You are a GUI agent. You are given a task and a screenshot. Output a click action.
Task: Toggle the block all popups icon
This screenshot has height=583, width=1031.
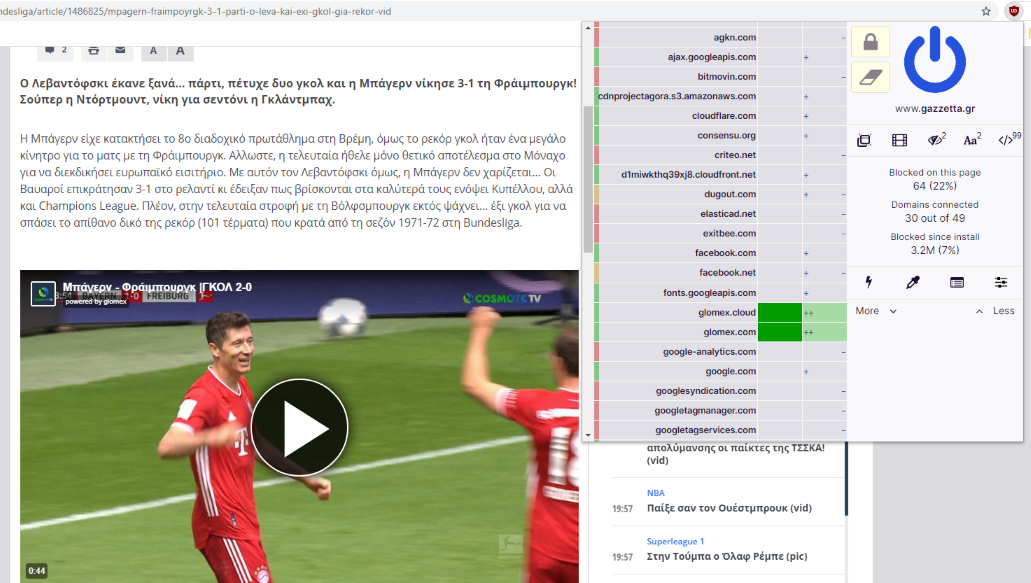click(x=864, y=140)
